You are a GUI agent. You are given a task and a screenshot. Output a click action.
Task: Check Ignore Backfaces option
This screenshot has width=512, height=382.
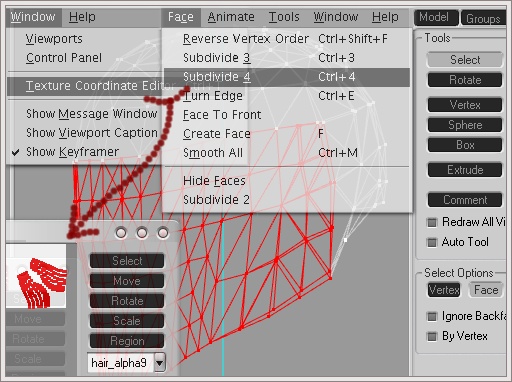(x=432, y=316)
